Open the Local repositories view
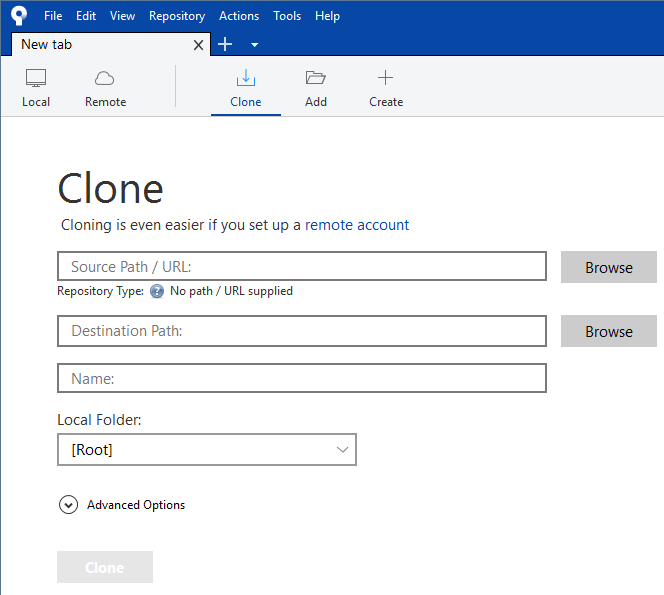664x595 pixels. (x=36, y=89)
